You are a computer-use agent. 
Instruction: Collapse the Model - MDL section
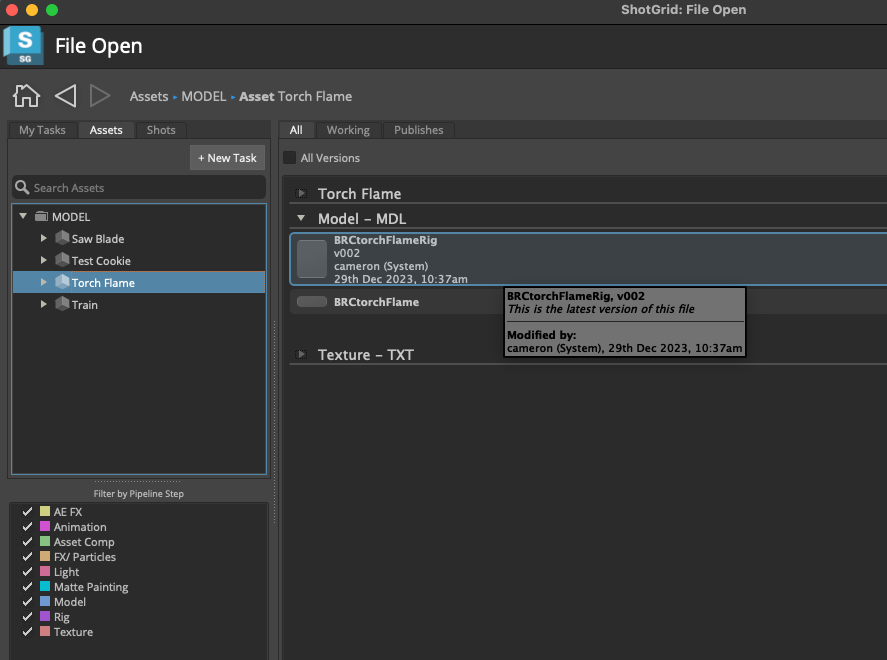[302, 219]
